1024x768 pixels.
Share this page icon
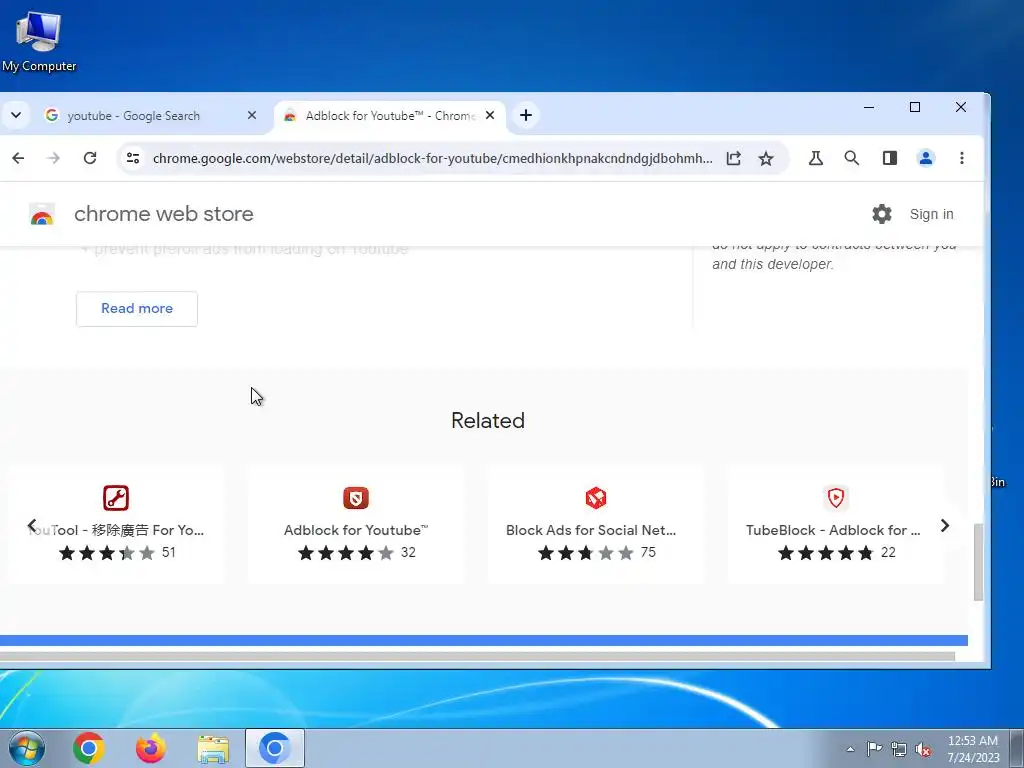tap(733, 158)
